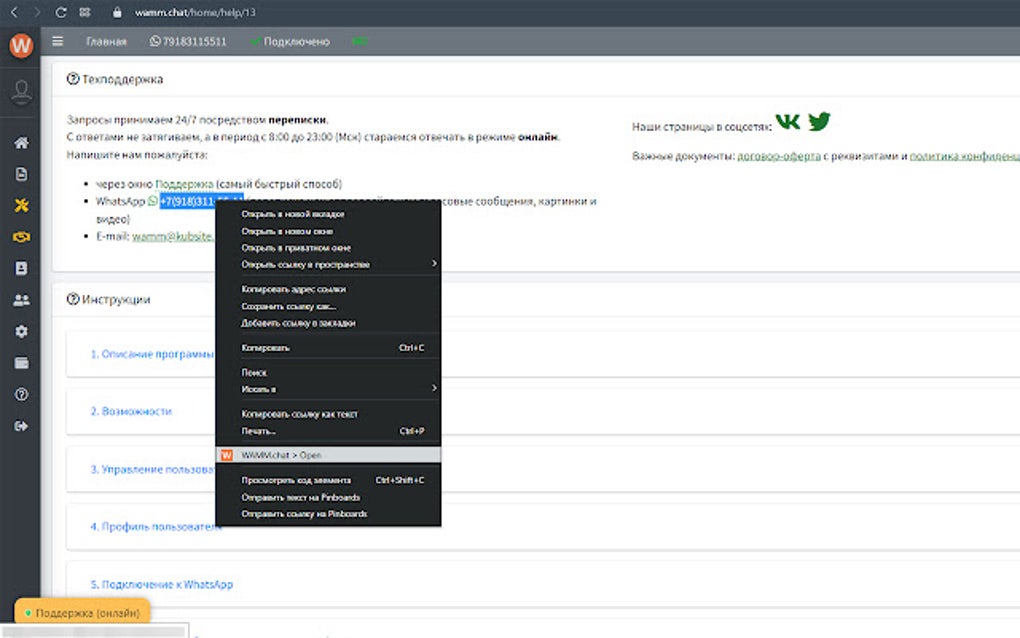Select the yellow tools icon in sidebar
1020x638 pixels.
21,205
